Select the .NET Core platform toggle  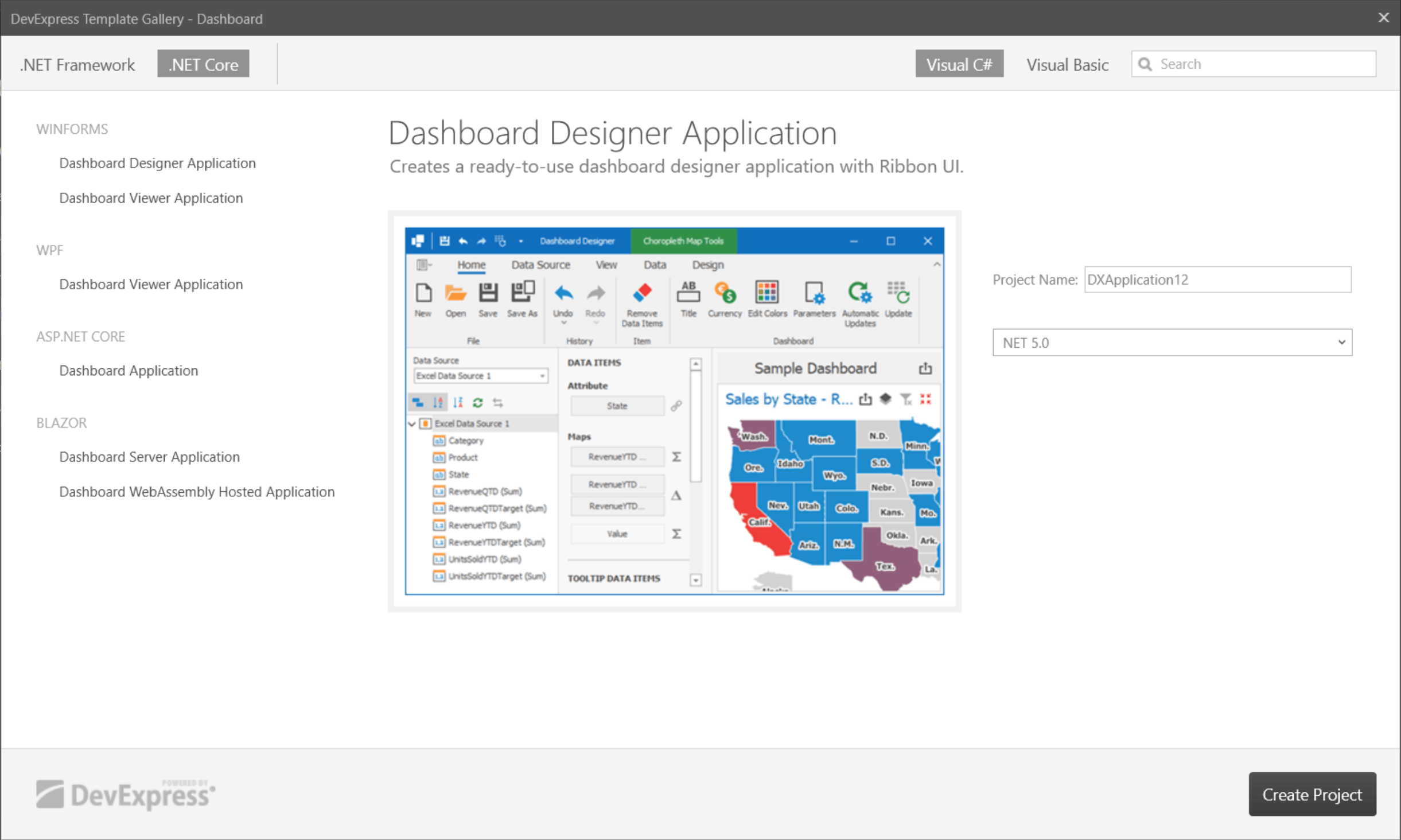203,64
